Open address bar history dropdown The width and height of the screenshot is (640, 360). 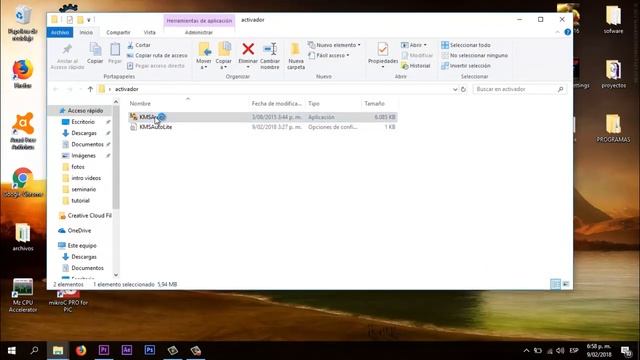[x=455, y=89]
